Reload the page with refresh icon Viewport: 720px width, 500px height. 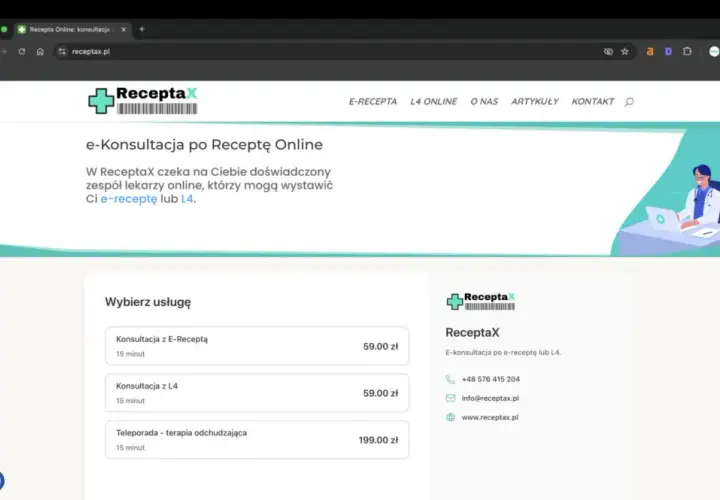point(22,51)
